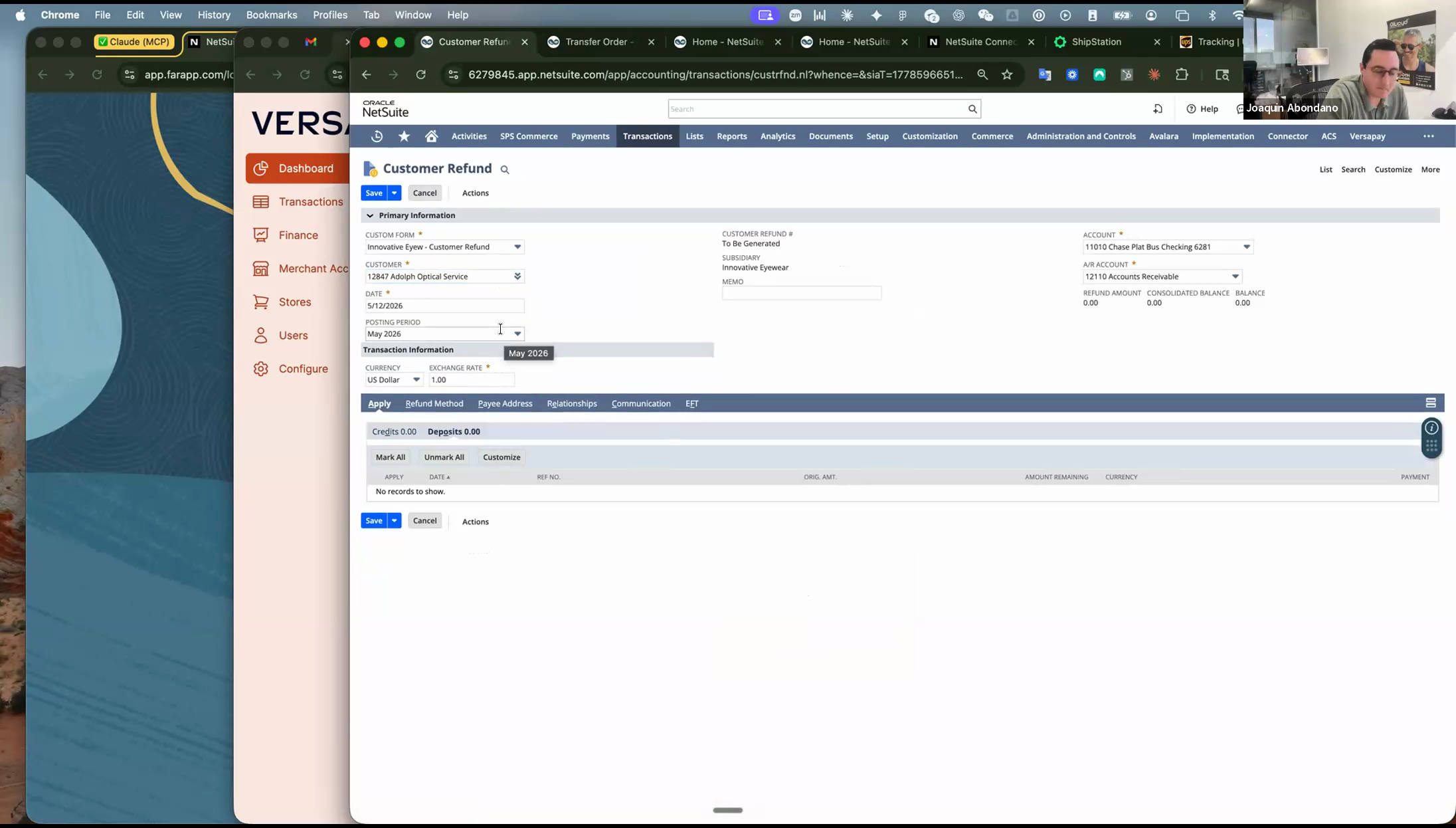Click magnifier next to Customer Refund title
Viewport: 1456px width, 828px height.
click(505, 170)
